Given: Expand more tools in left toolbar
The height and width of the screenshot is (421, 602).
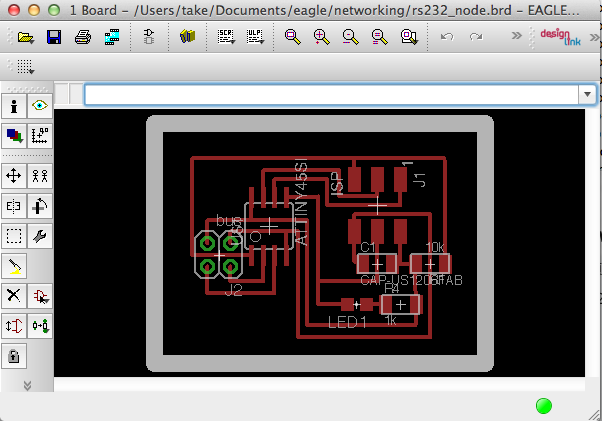Looking at the screenshot, I should [x=27, y=385].
